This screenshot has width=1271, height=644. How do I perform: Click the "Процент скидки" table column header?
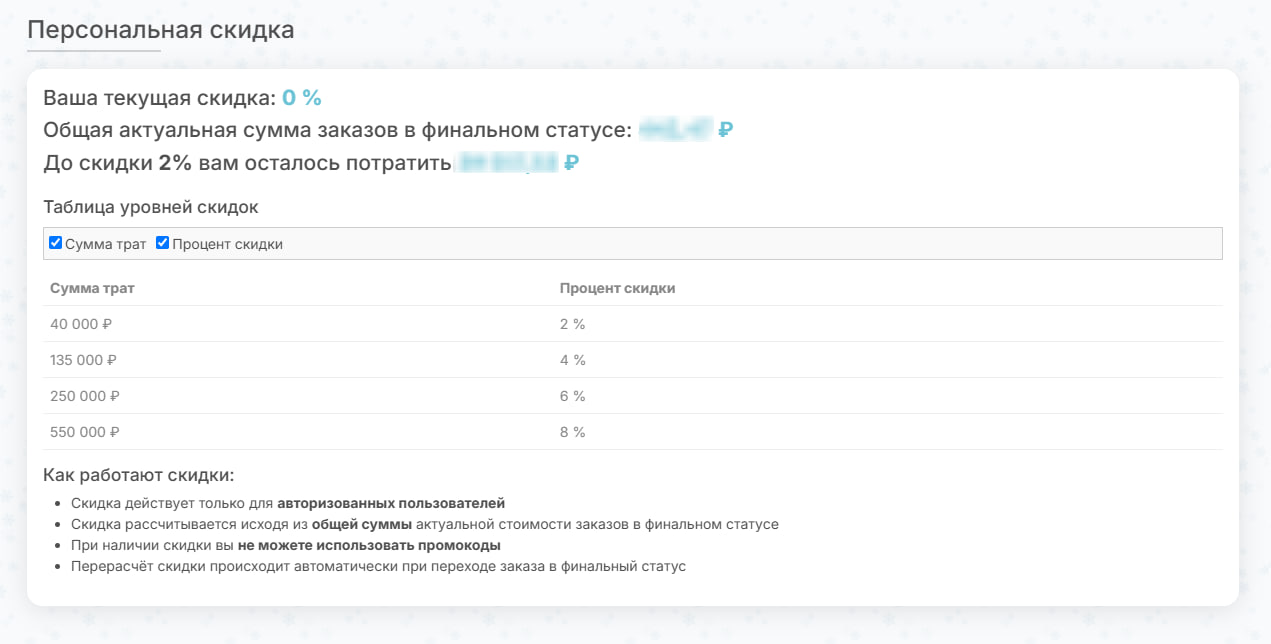coord(617,288)
